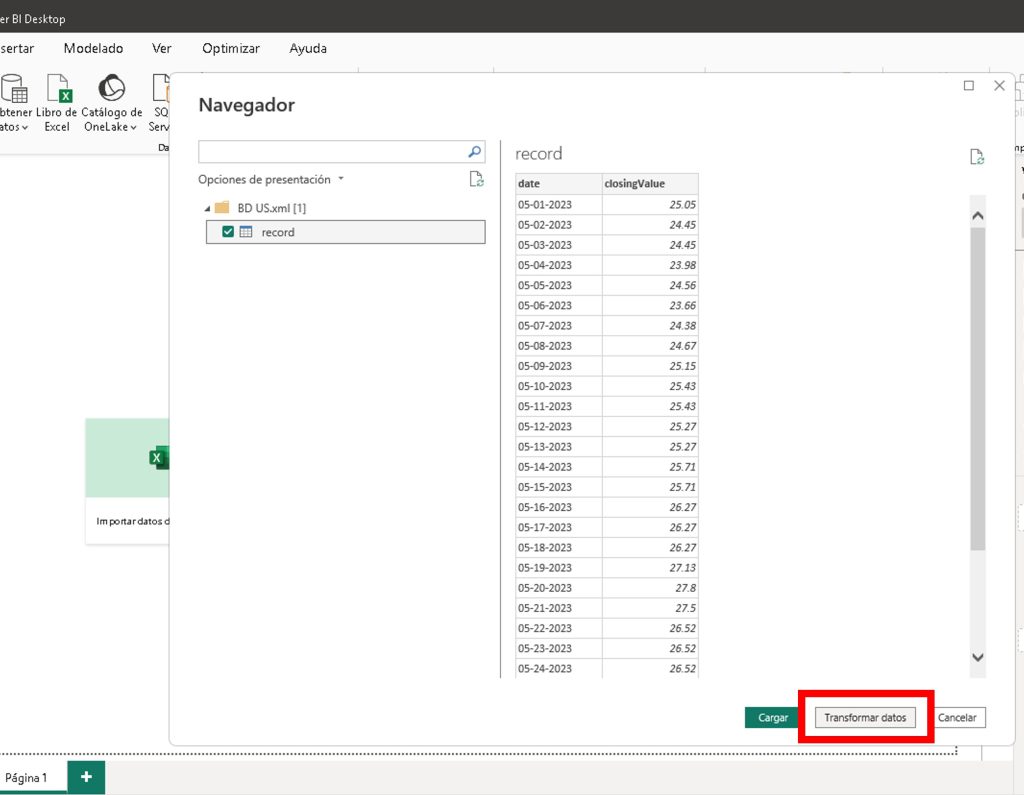Click the Navegador search input field

[332, 152]
